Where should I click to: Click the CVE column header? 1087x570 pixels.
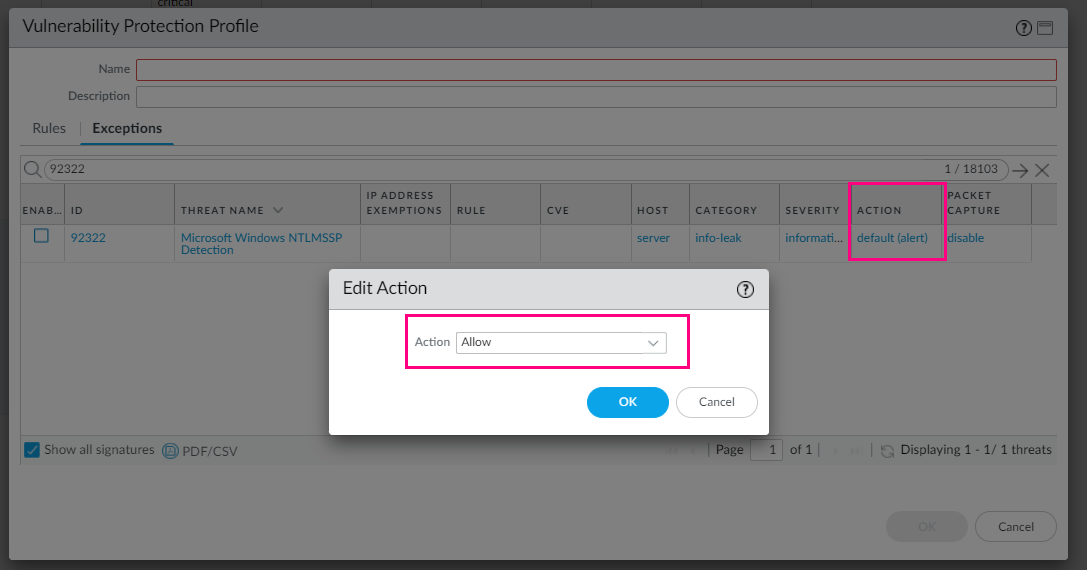click(586, 204)
